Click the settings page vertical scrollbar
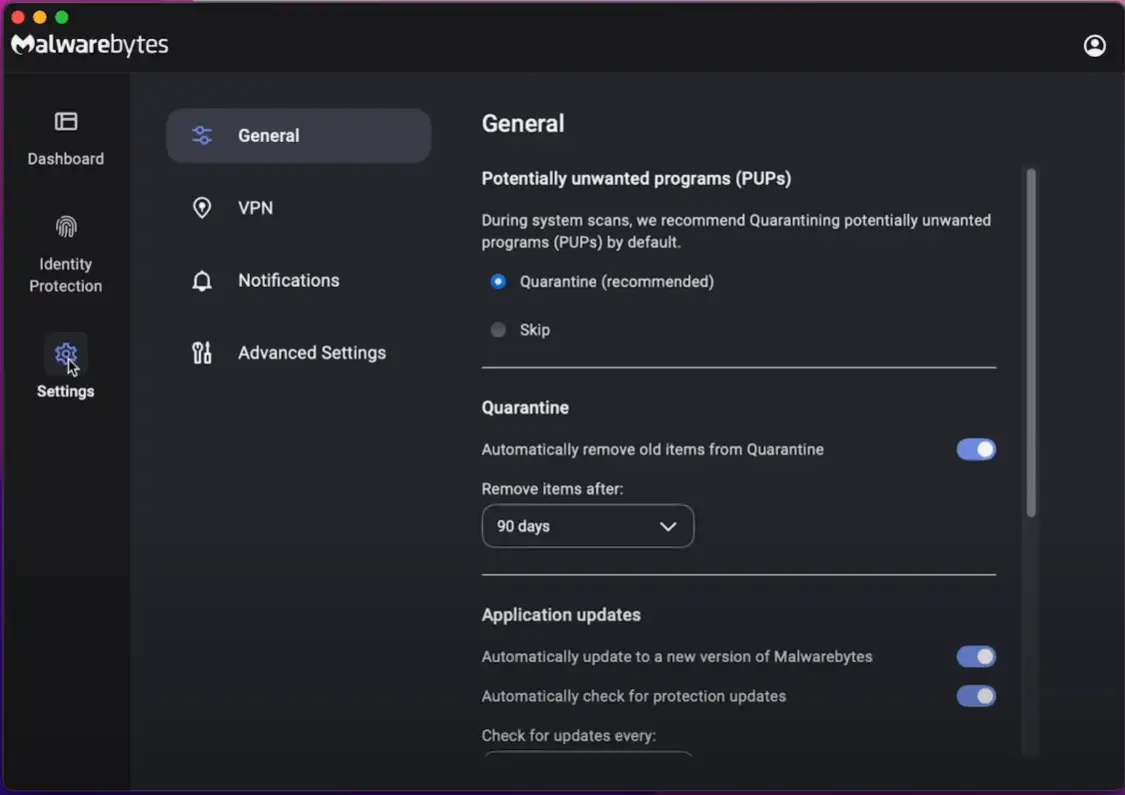The width and height of the screenshot is (1125, 795). 1031,342
